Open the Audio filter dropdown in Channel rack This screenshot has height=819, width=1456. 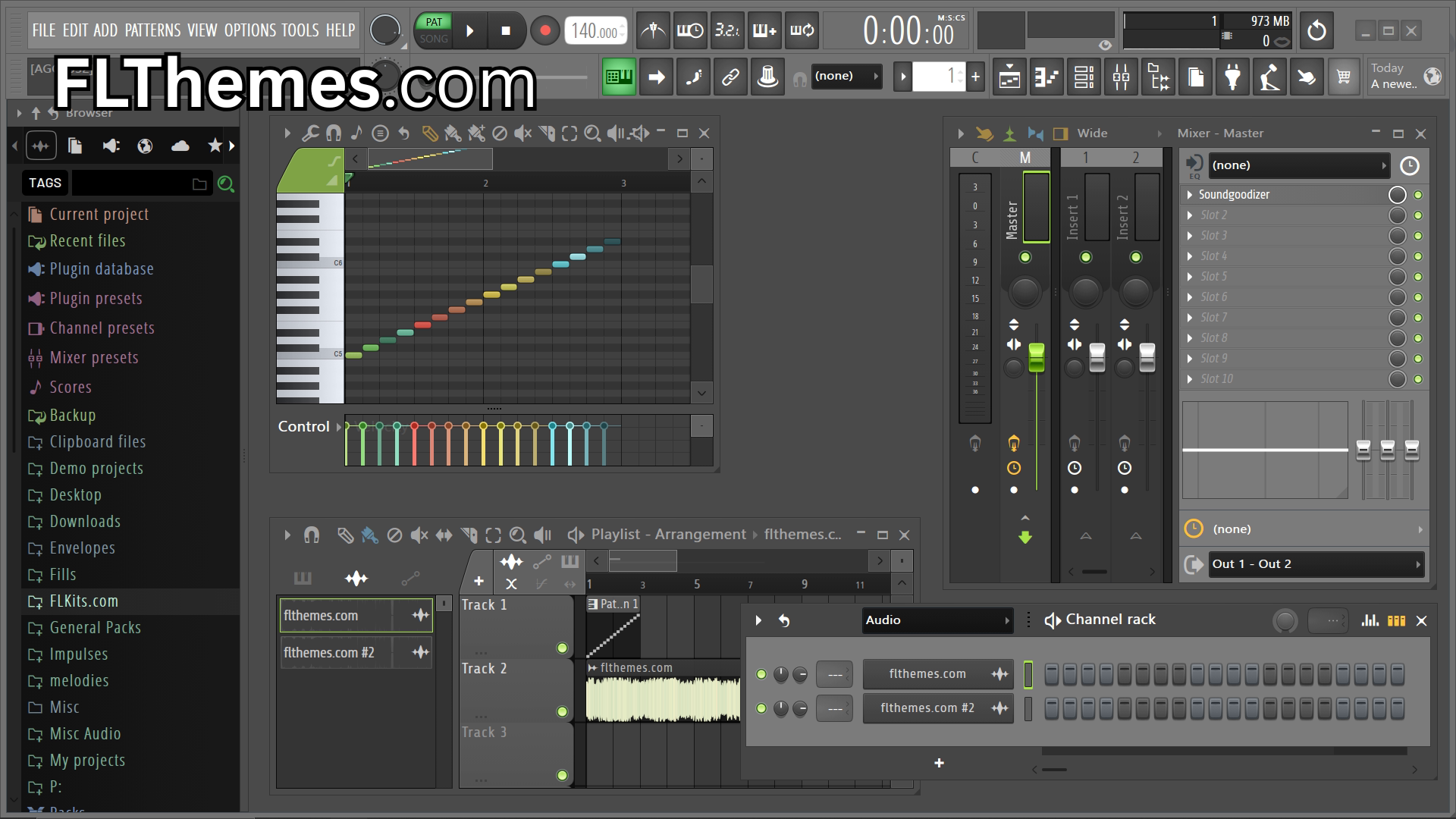[x=937, y=620]
